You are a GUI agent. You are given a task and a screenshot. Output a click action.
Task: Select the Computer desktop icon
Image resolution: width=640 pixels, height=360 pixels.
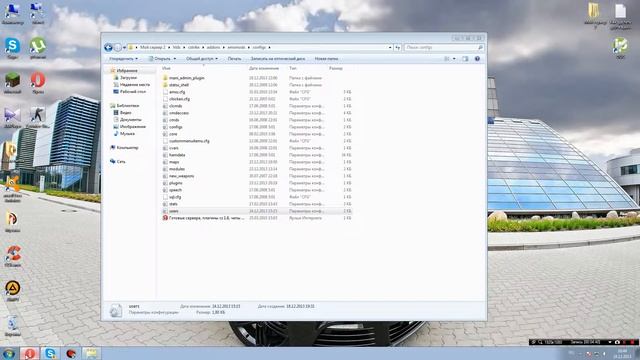pyautogui.click(x=12, y=13)
